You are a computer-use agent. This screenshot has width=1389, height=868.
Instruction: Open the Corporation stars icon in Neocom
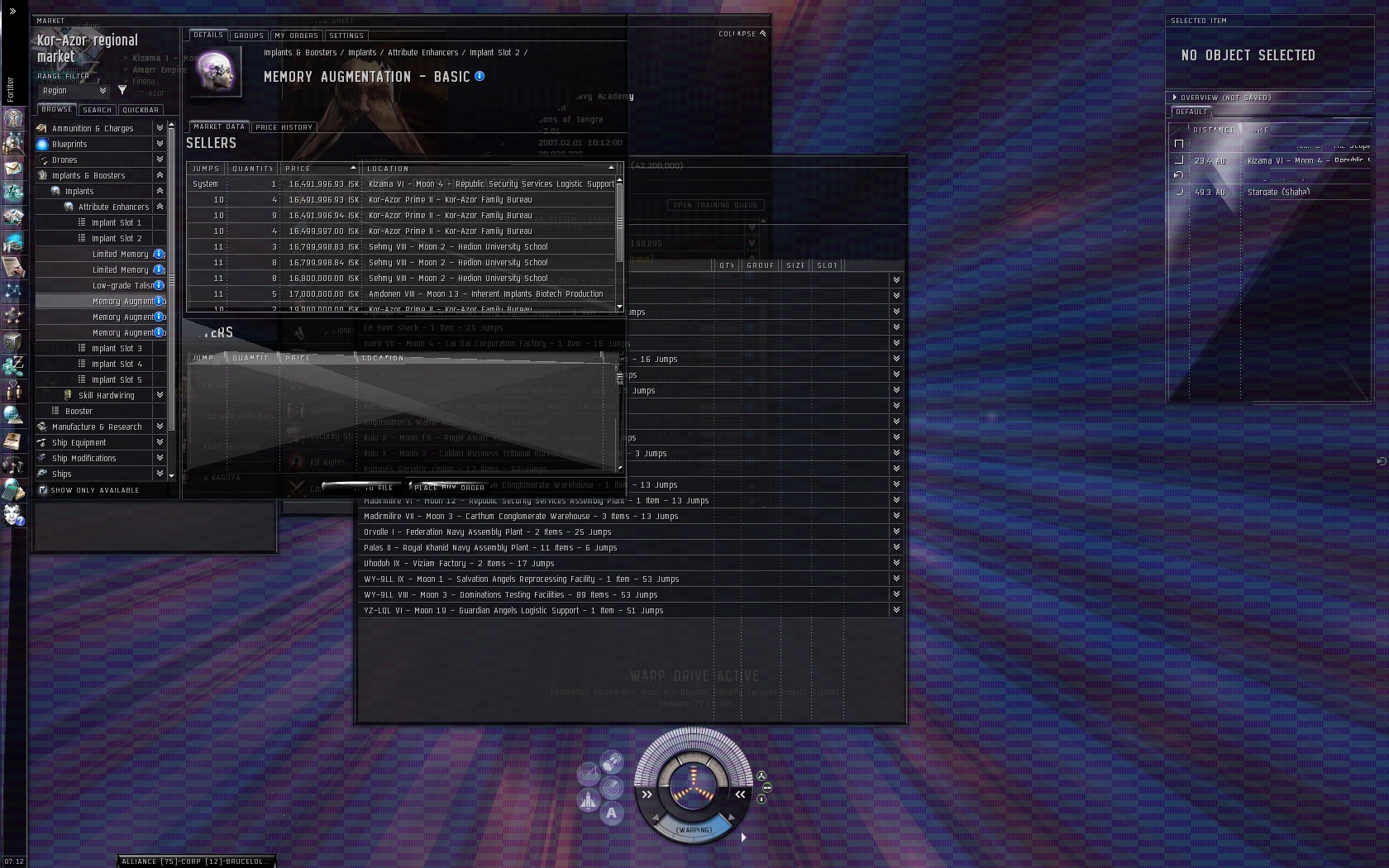pos(13,316)
